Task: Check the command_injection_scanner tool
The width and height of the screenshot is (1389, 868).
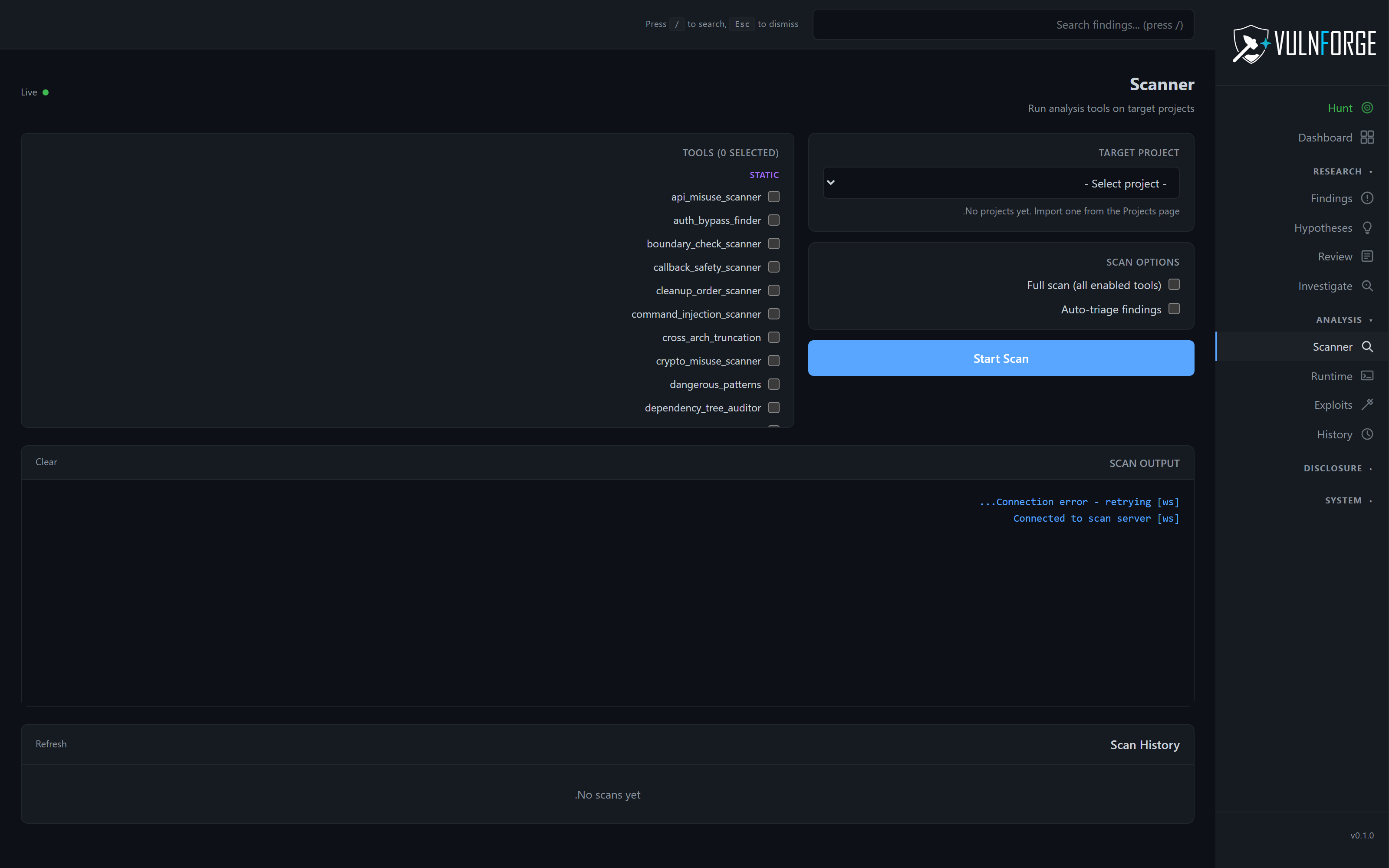Action: (773, 314)
